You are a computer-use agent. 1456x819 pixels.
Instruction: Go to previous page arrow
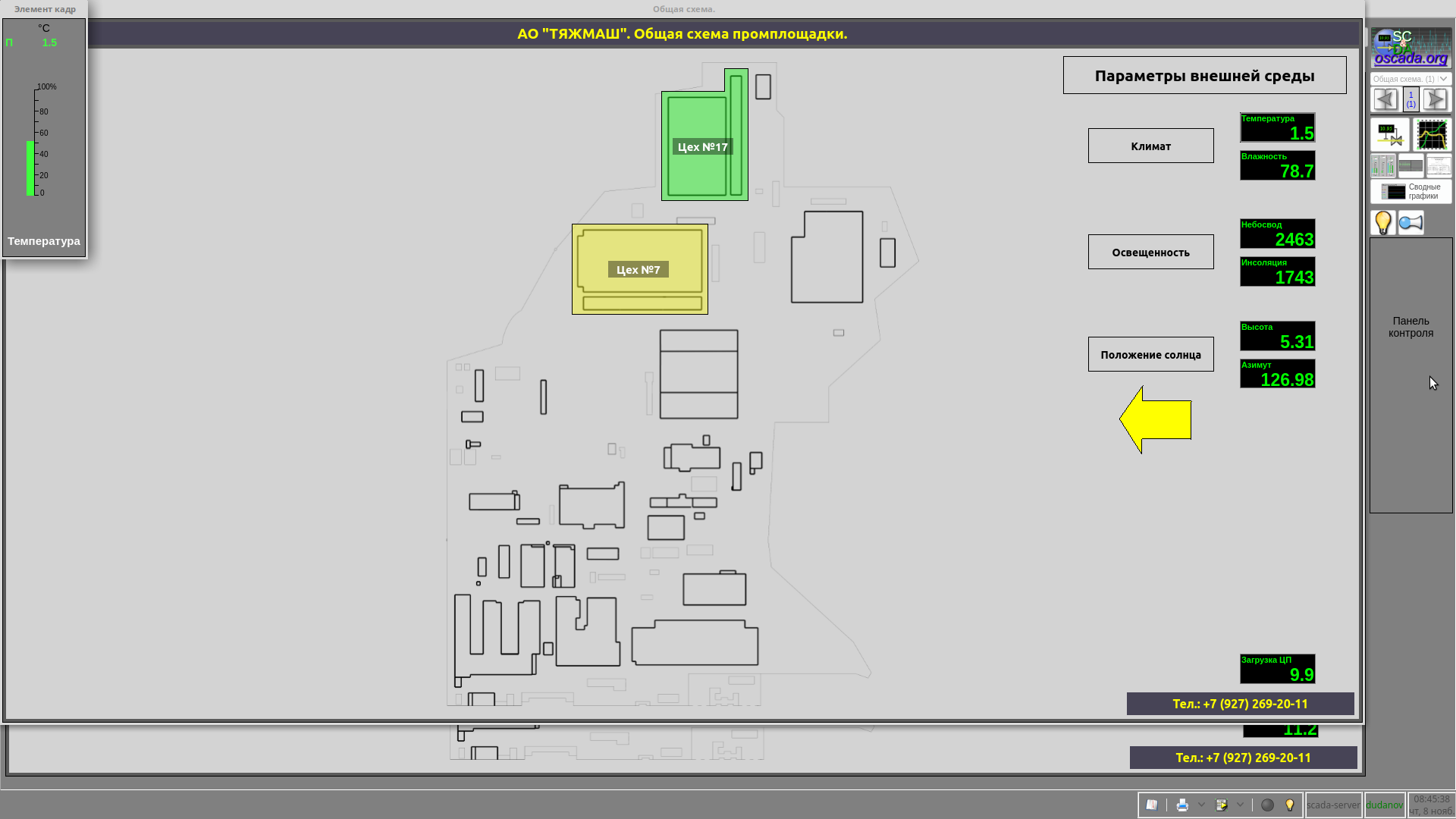click(1385, 99)
